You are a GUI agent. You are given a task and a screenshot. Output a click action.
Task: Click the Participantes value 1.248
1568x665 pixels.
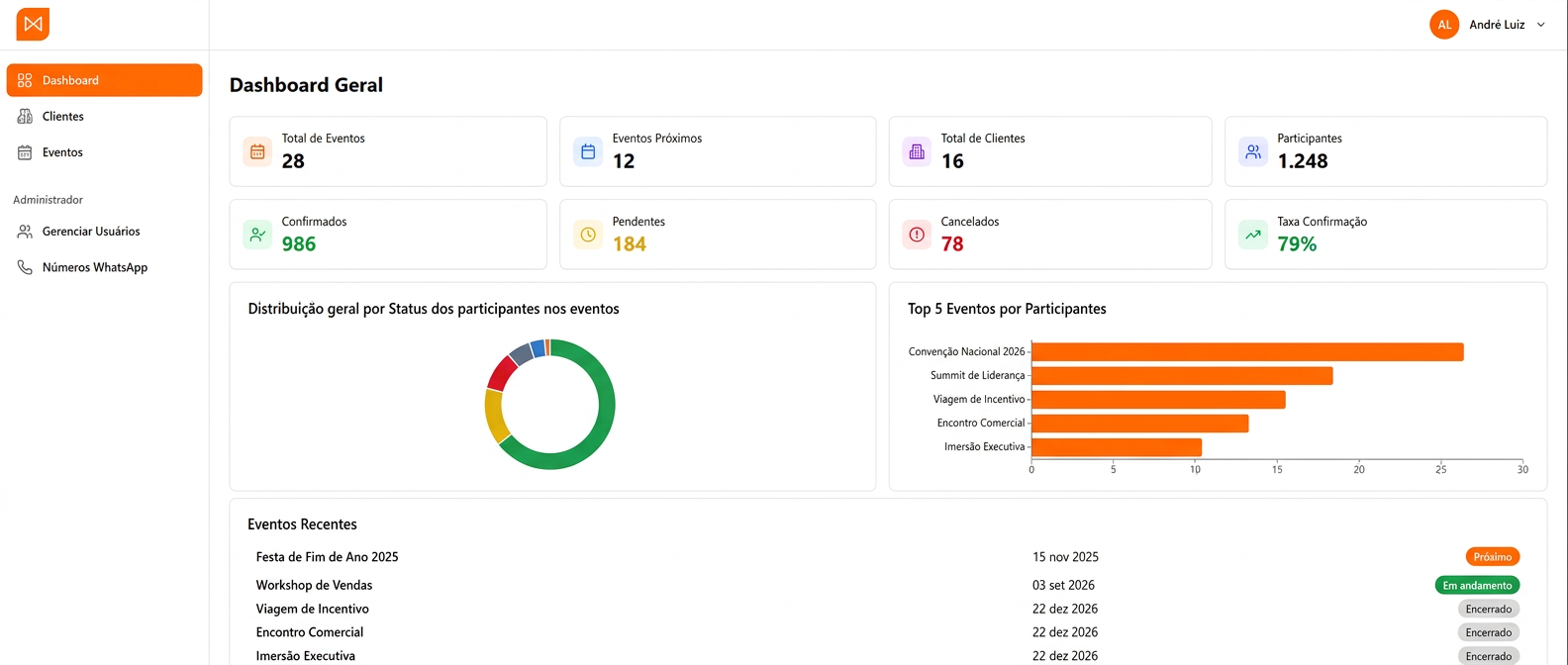coord(1303,161)
